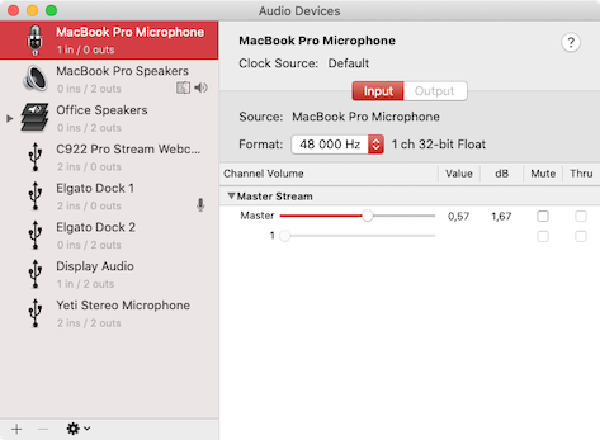Click the 1 ch 32-bit Float text
600x440 pixels.
coord(439,144)
